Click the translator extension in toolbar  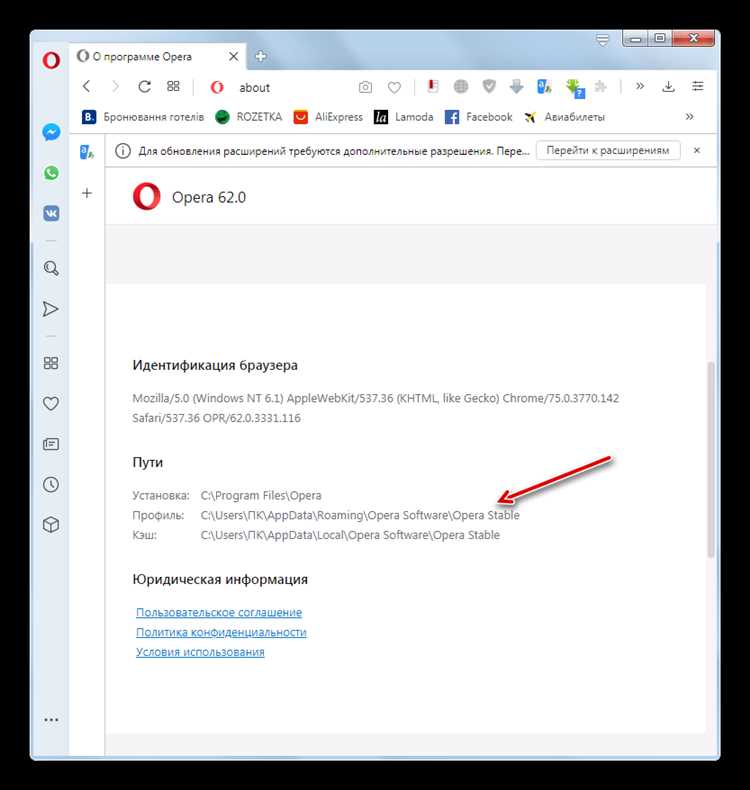[x=544, y=87]
